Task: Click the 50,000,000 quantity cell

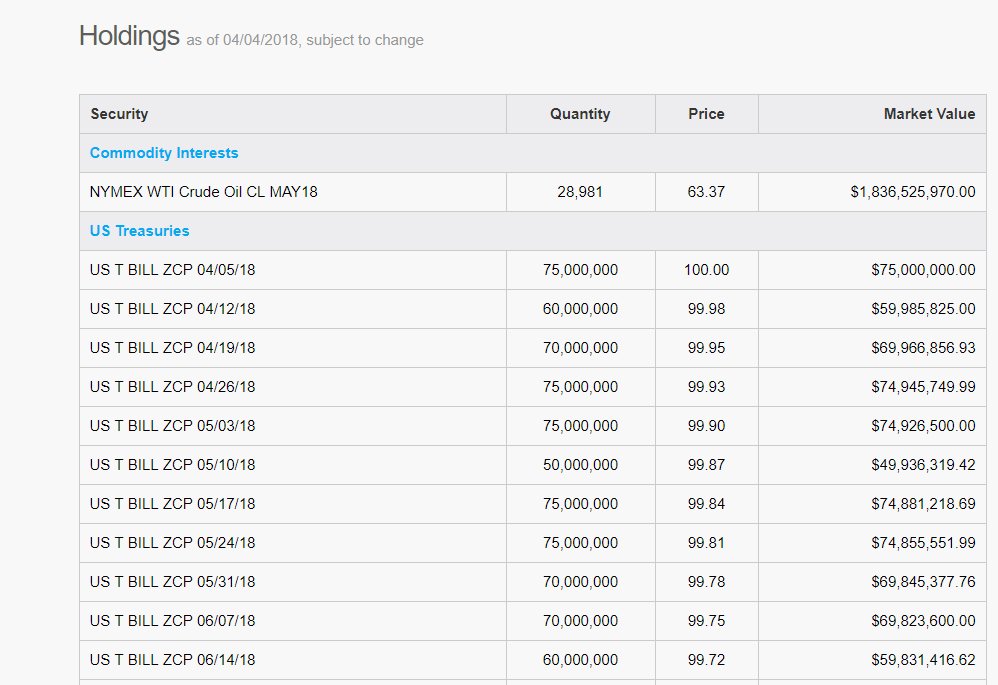Action: pos(580,465)
